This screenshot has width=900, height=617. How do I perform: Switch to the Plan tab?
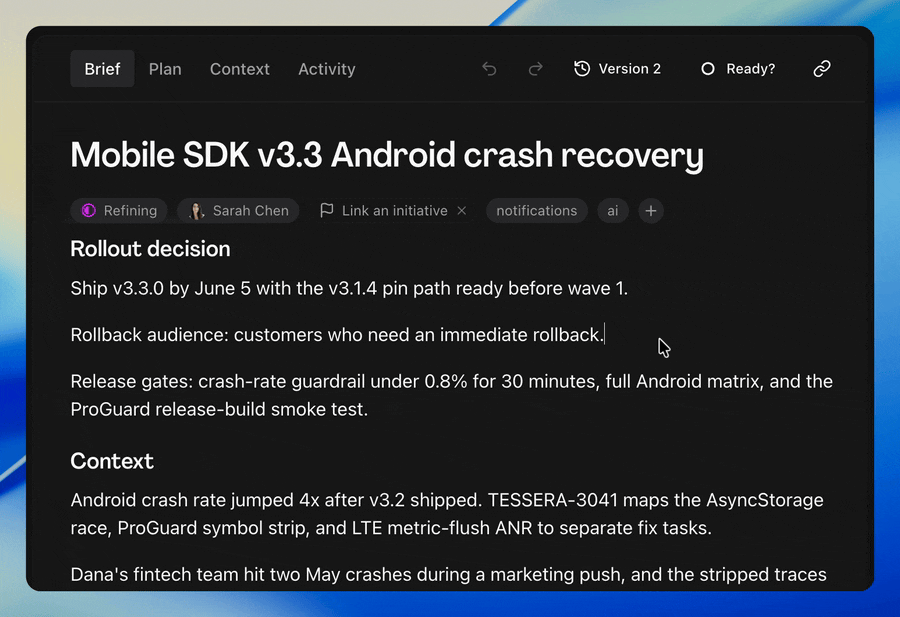click(165, 69)
